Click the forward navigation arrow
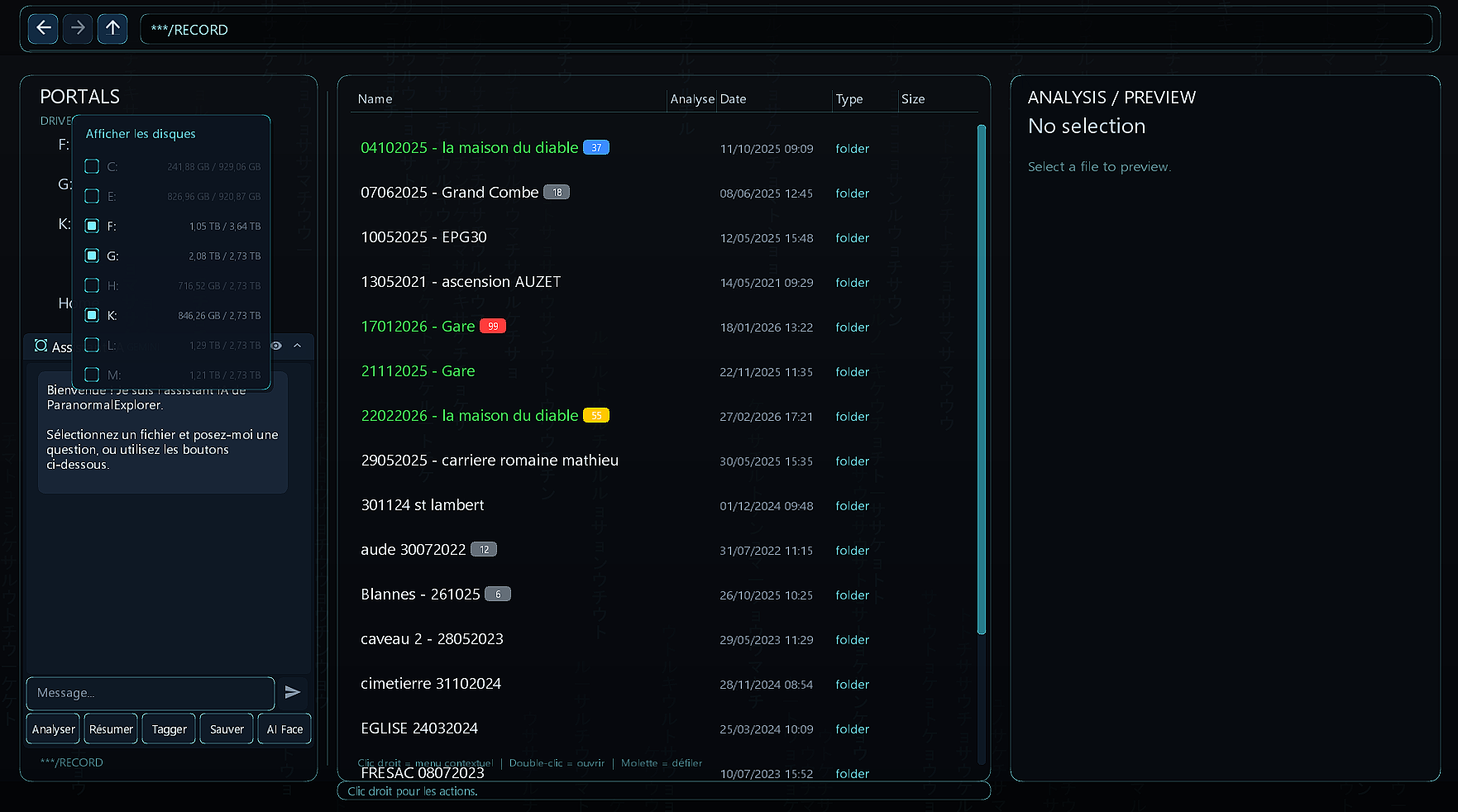 (78, 29)
